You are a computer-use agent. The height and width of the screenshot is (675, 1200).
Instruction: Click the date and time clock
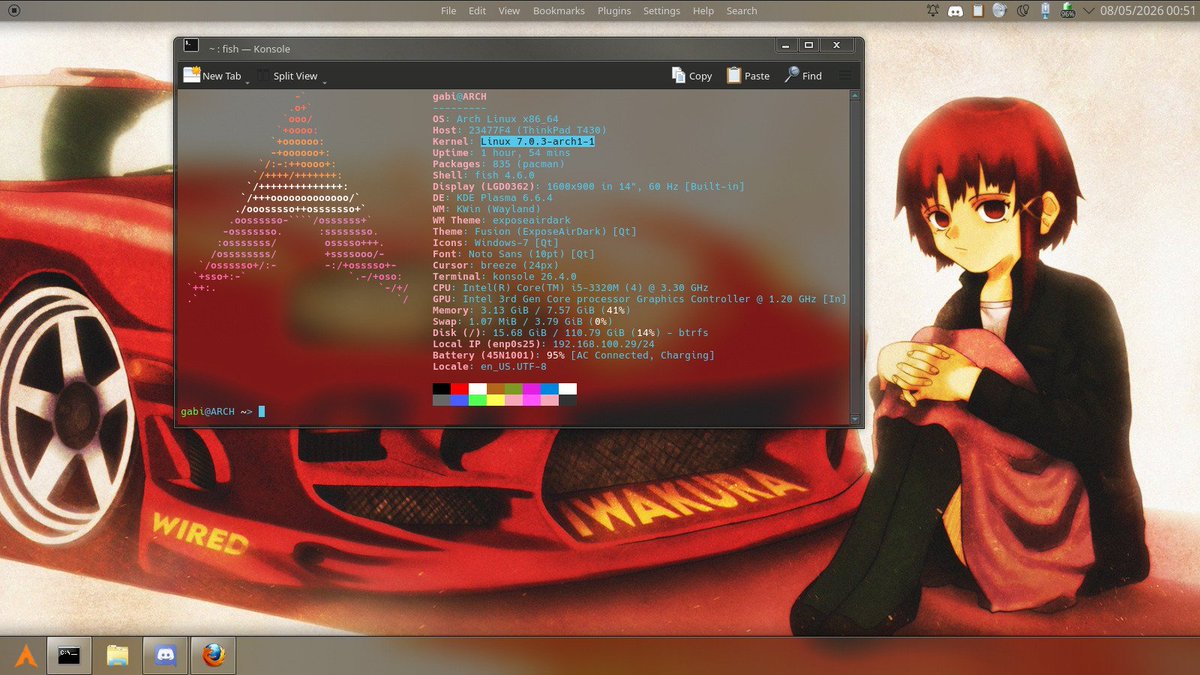tap(1146, 11)
